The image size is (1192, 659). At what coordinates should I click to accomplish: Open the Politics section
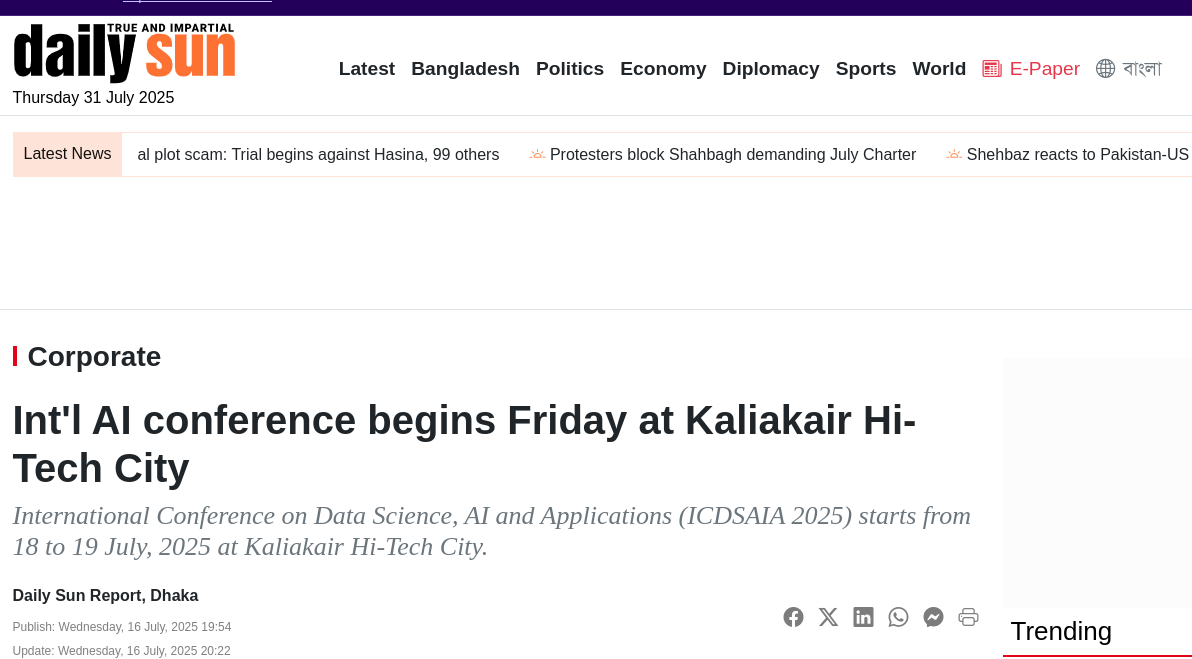point(569,69)
